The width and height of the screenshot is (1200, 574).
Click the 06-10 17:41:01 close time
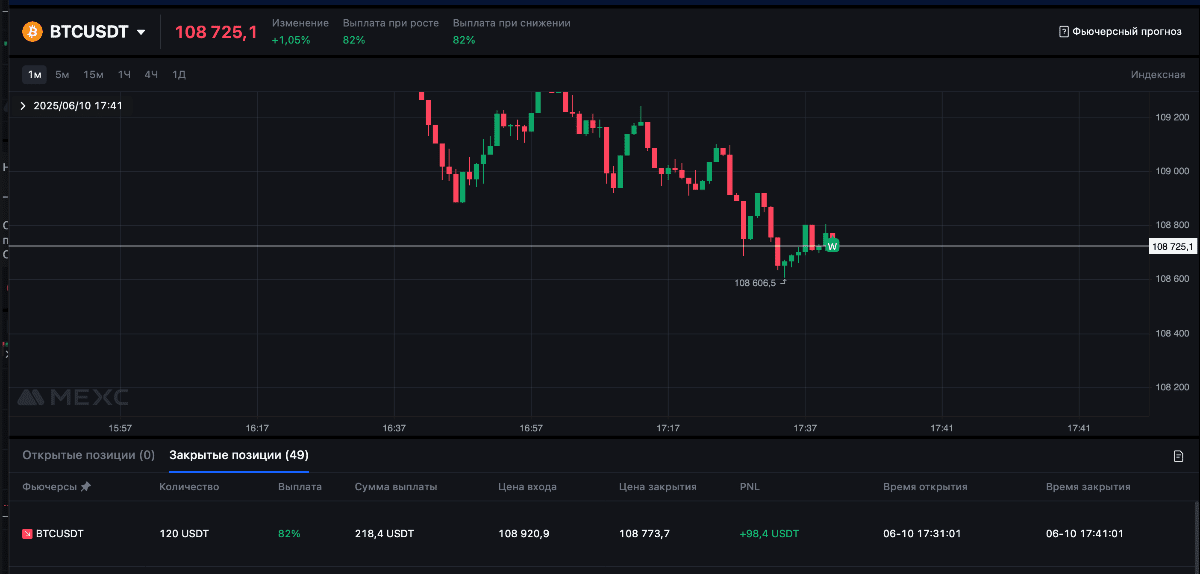(x=1085, y=534)
